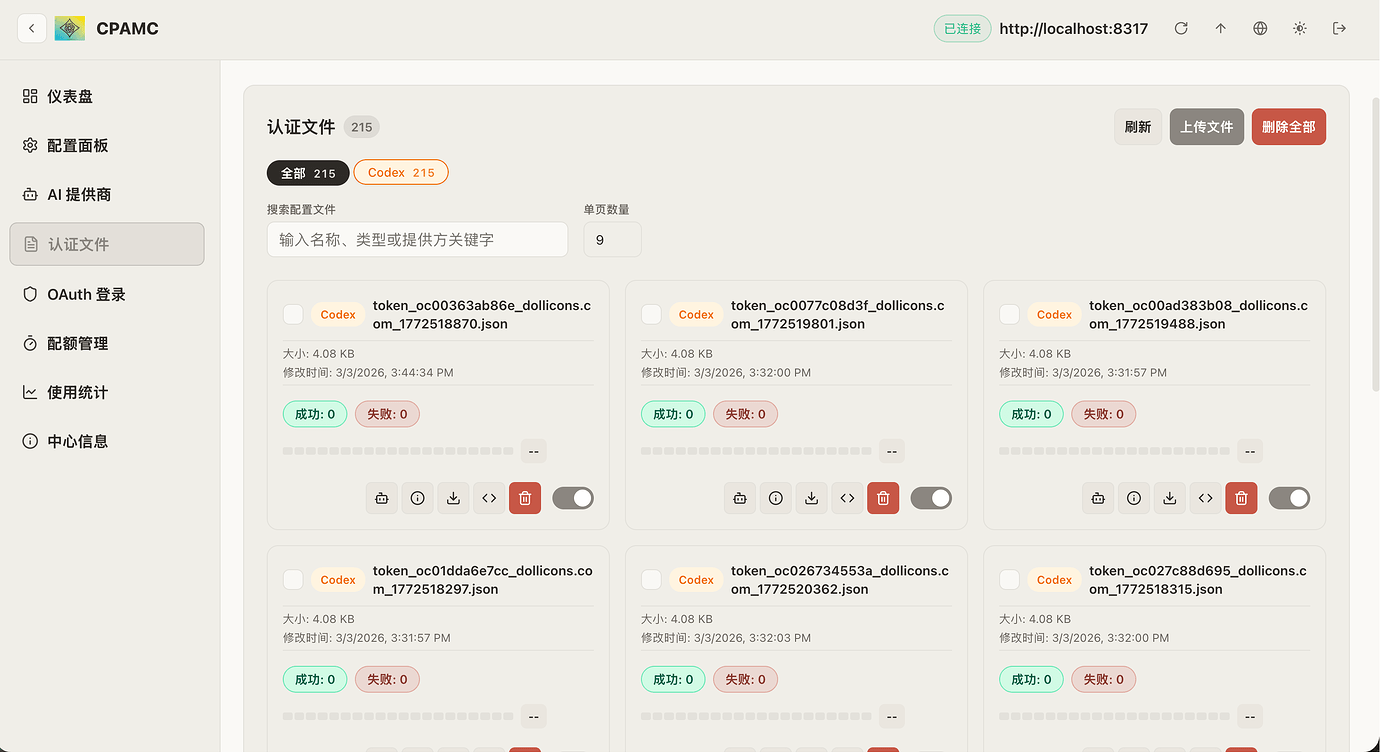Image resolution: width=1380 pixels, height=752 pixels.
Task: Select the Codex 215 filter tab
Action: pos(401,173)
